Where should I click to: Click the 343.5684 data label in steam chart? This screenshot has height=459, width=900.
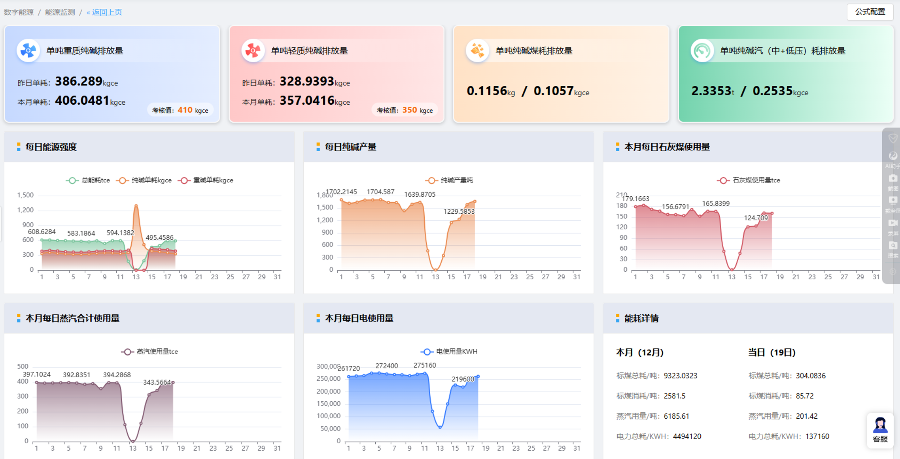pos(157,382)
